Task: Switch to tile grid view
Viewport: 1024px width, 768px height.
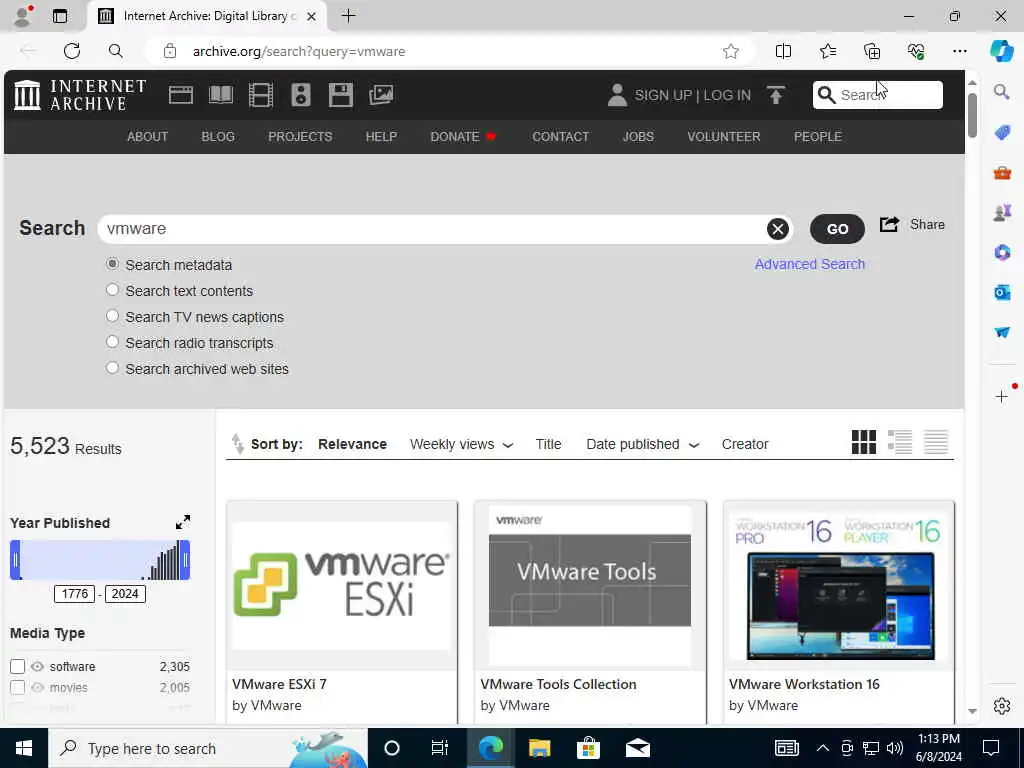Action: click(x=863, y=442)
